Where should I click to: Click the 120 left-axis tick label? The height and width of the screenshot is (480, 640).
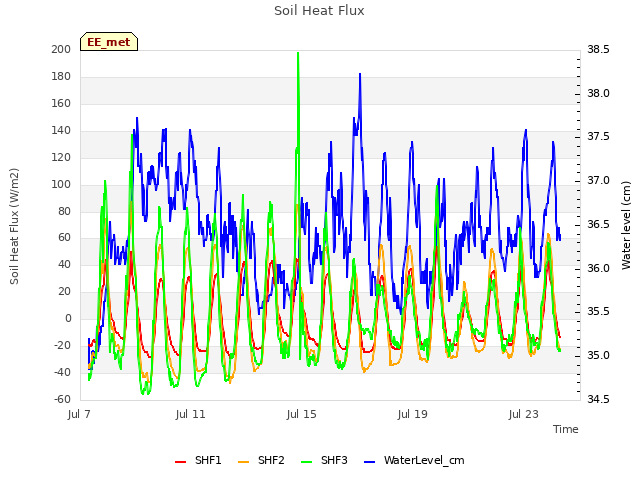click(61, 157)
